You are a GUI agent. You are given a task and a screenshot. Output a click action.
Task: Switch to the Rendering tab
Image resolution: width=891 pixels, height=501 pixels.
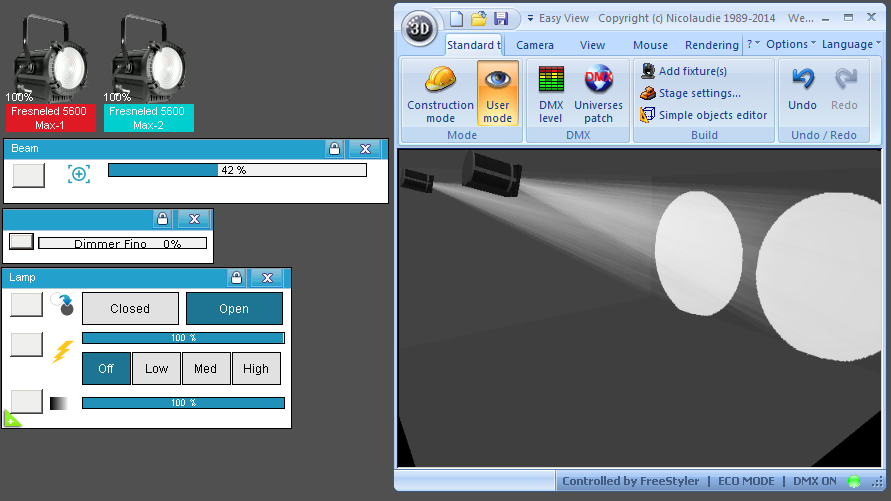(x=711, y=45)
